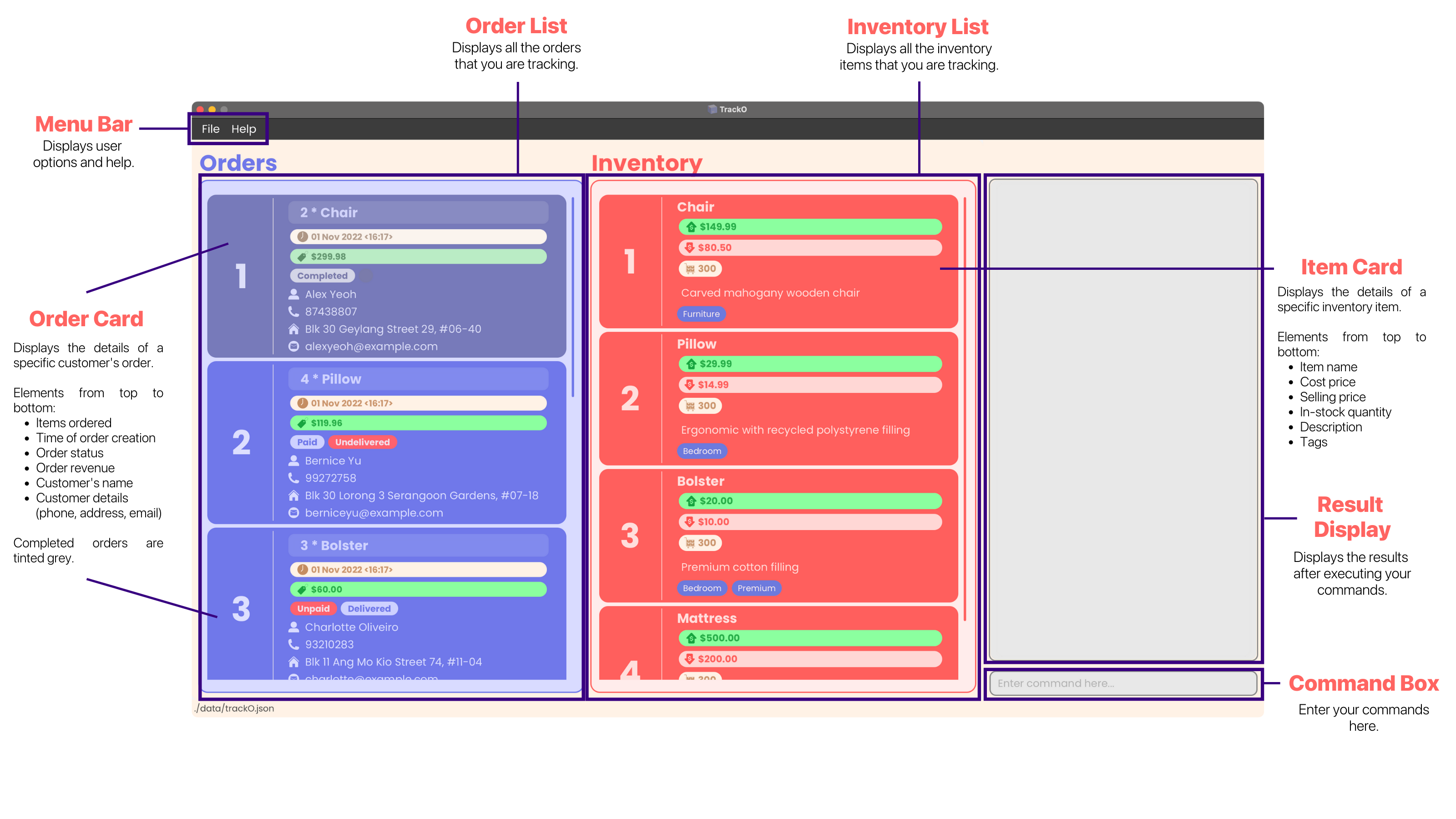1456x819 pixels.
Task: Click the price tag icon beside $119.96
Action: [303, 423]
